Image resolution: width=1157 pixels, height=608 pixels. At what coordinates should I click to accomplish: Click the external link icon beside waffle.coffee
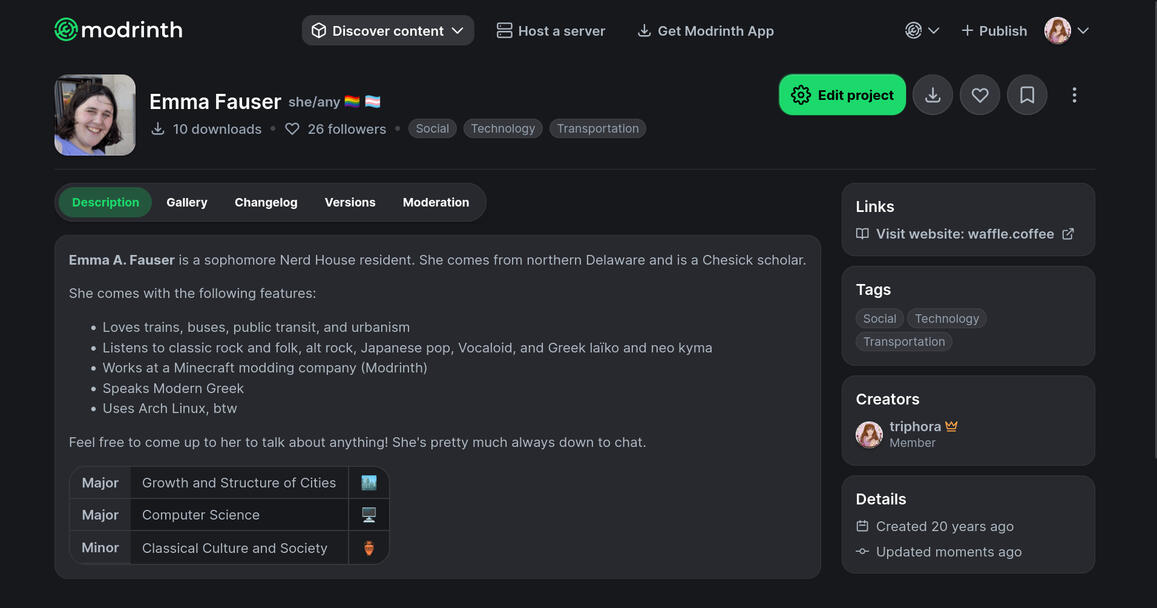[1068, 234]
